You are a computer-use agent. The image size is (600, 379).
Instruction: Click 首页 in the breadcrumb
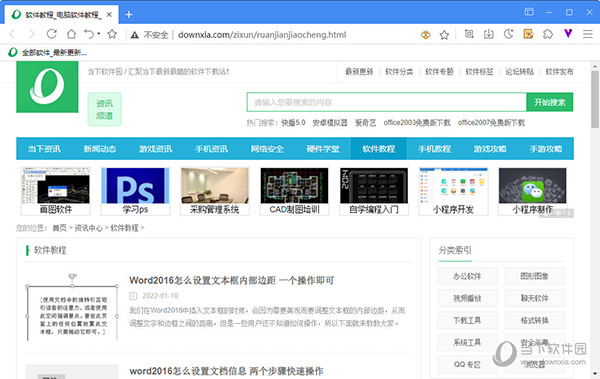point(59,228)
